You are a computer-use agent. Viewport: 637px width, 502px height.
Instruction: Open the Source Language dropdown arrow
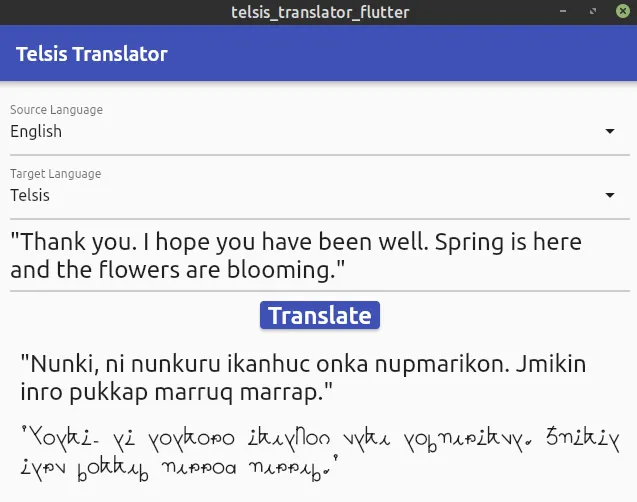(609, 131)
